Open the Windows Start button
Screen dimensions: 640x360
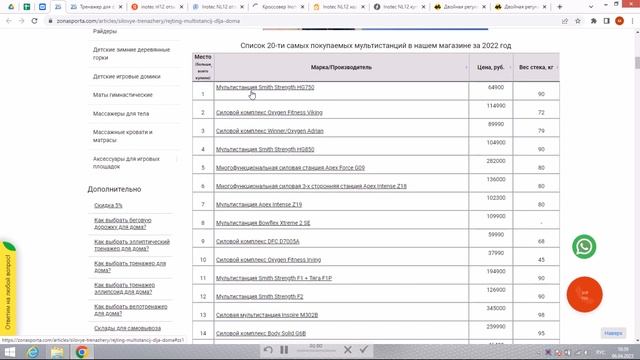tap(9, 352)
